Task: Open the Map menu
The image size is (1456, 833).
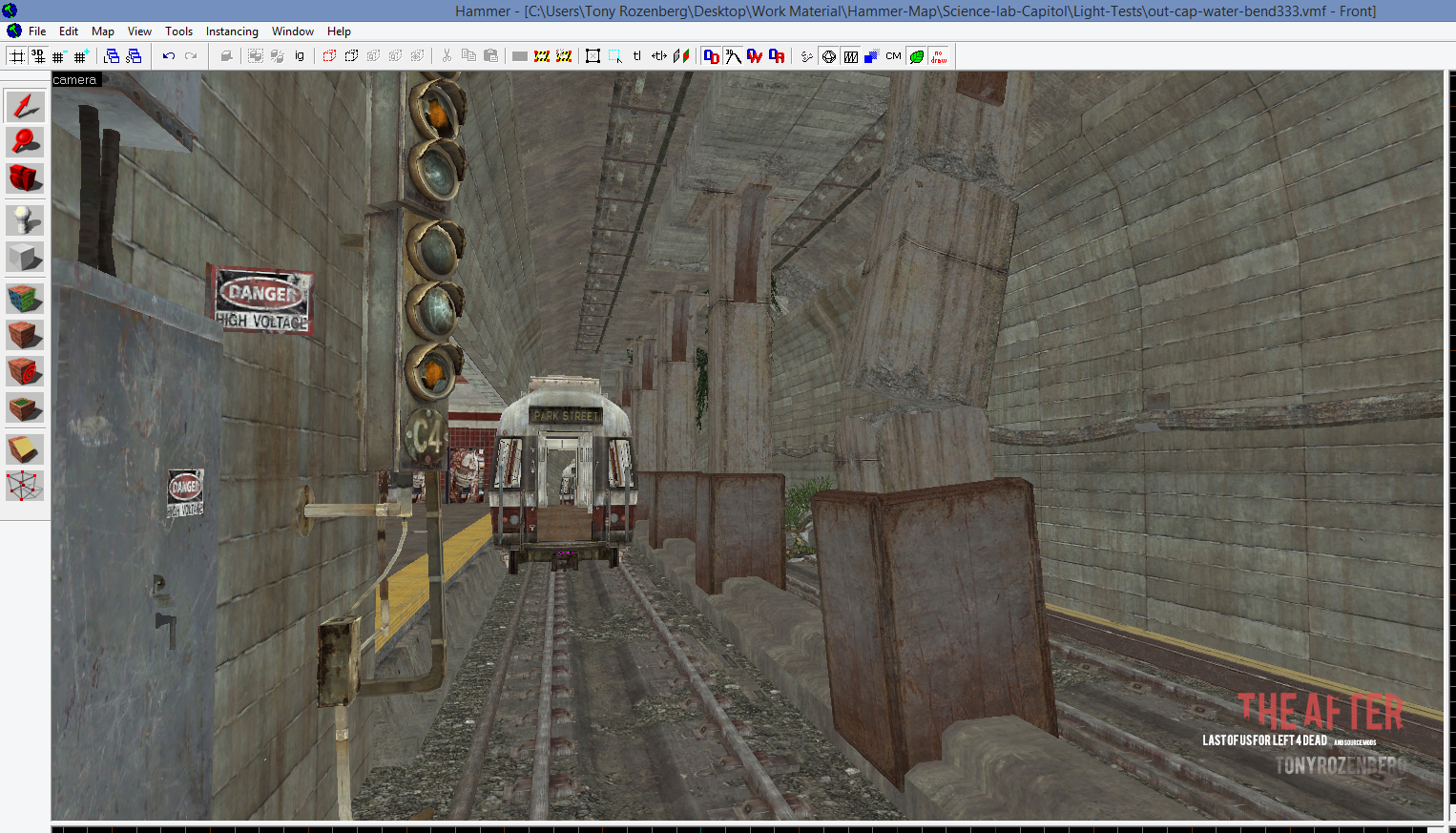Action: click(x=103, y=31)
